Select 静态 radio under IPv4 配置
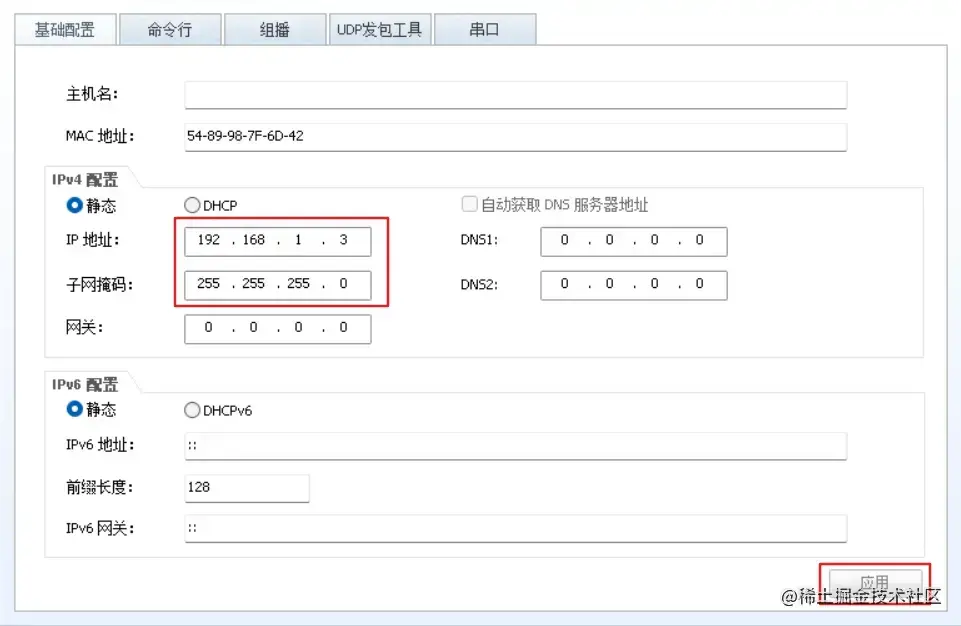The image size is (961, 626). 74,205
